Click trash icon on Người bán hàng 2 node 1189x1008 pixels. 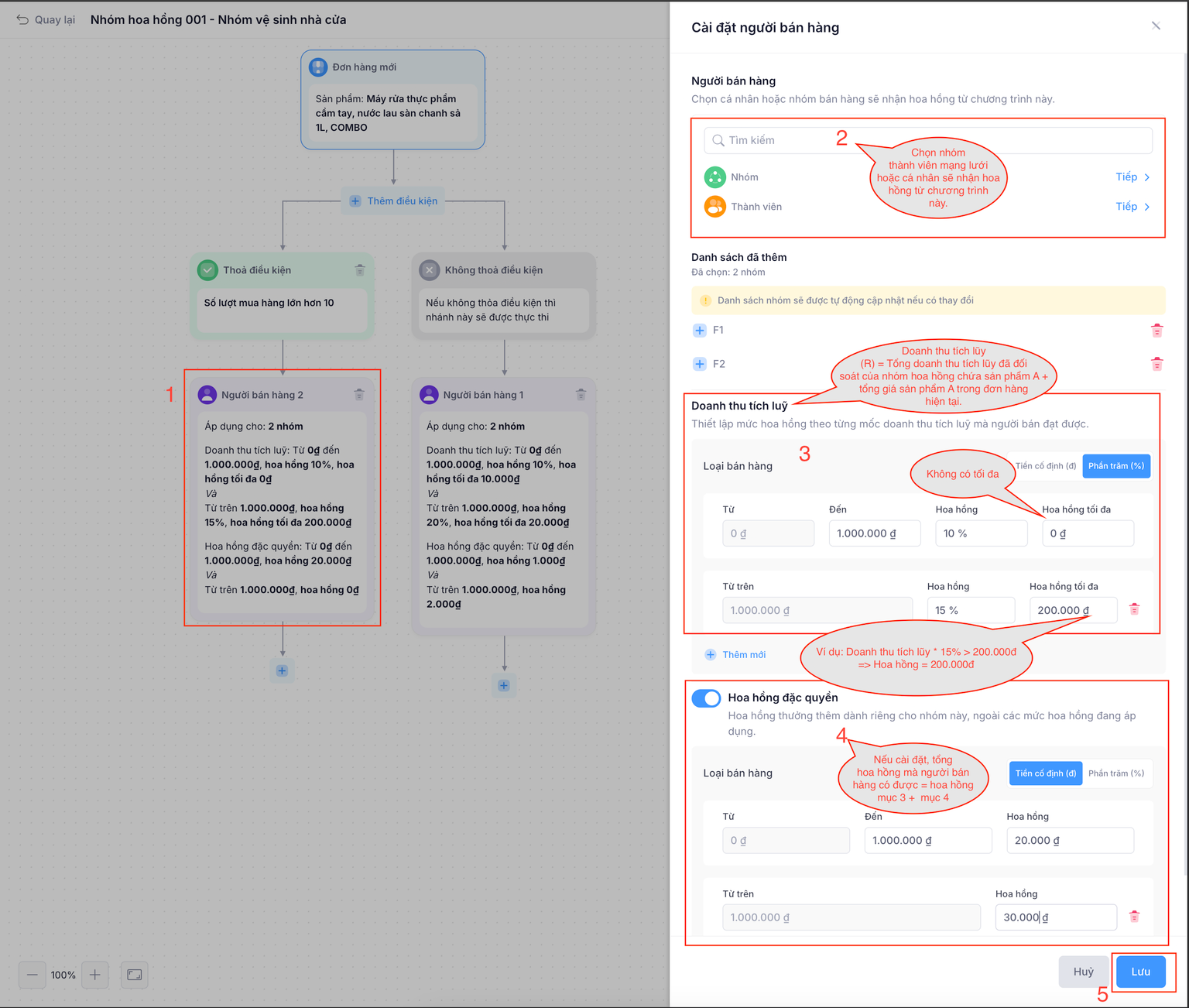(359, 395)
